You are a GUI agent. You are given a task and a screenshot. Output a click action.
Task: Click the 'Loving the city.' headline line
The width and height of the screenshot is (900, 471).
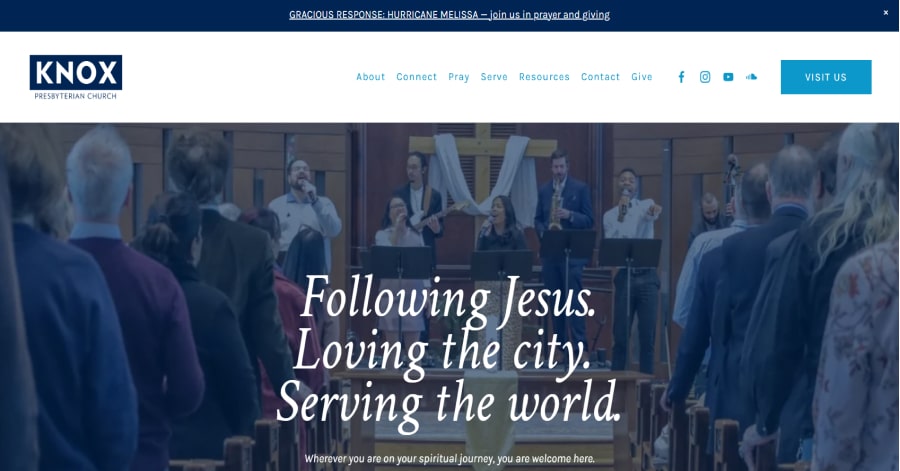(x=442, y=351)
